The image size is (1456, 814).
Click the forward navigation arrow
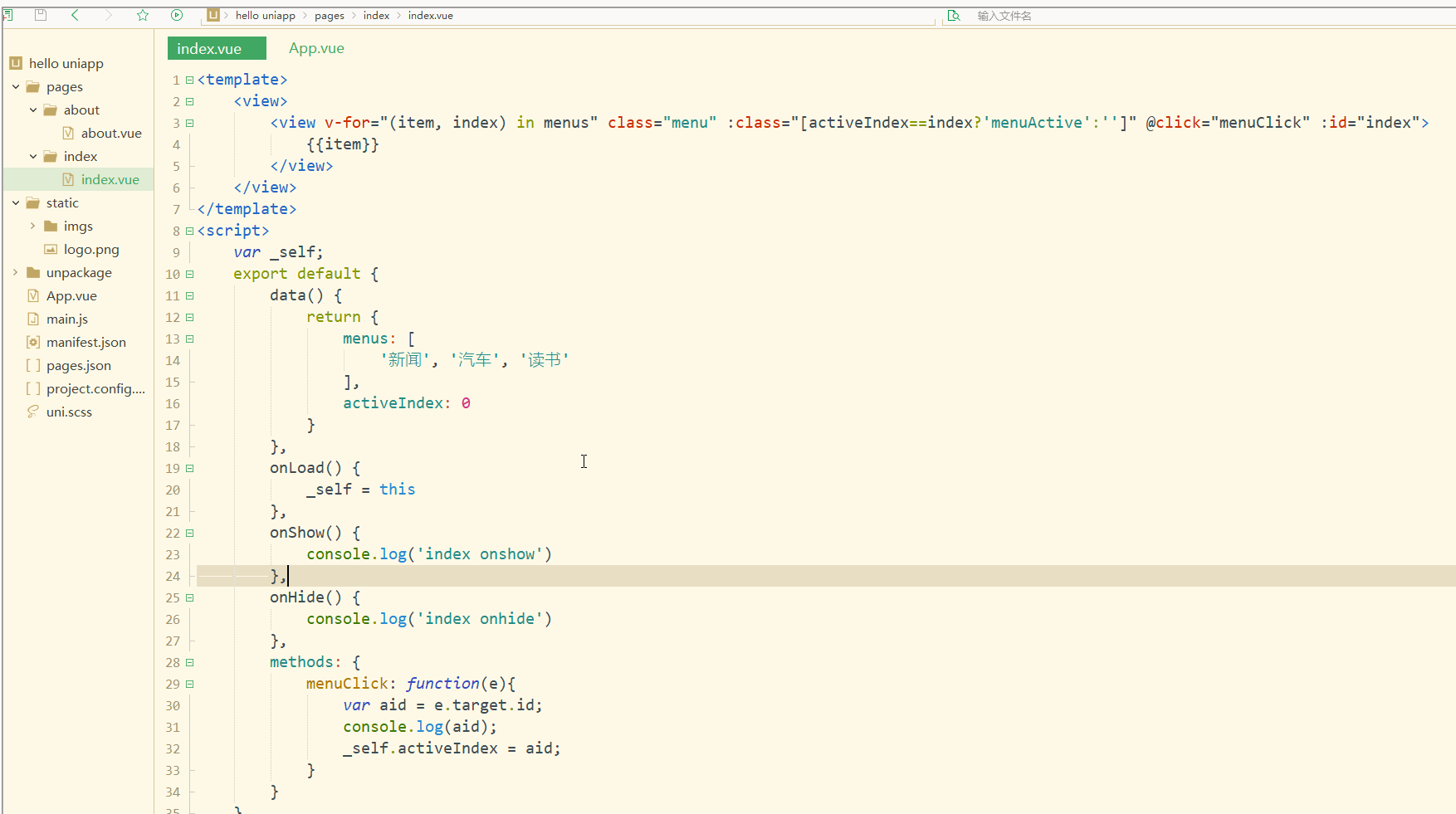point(108,15)
